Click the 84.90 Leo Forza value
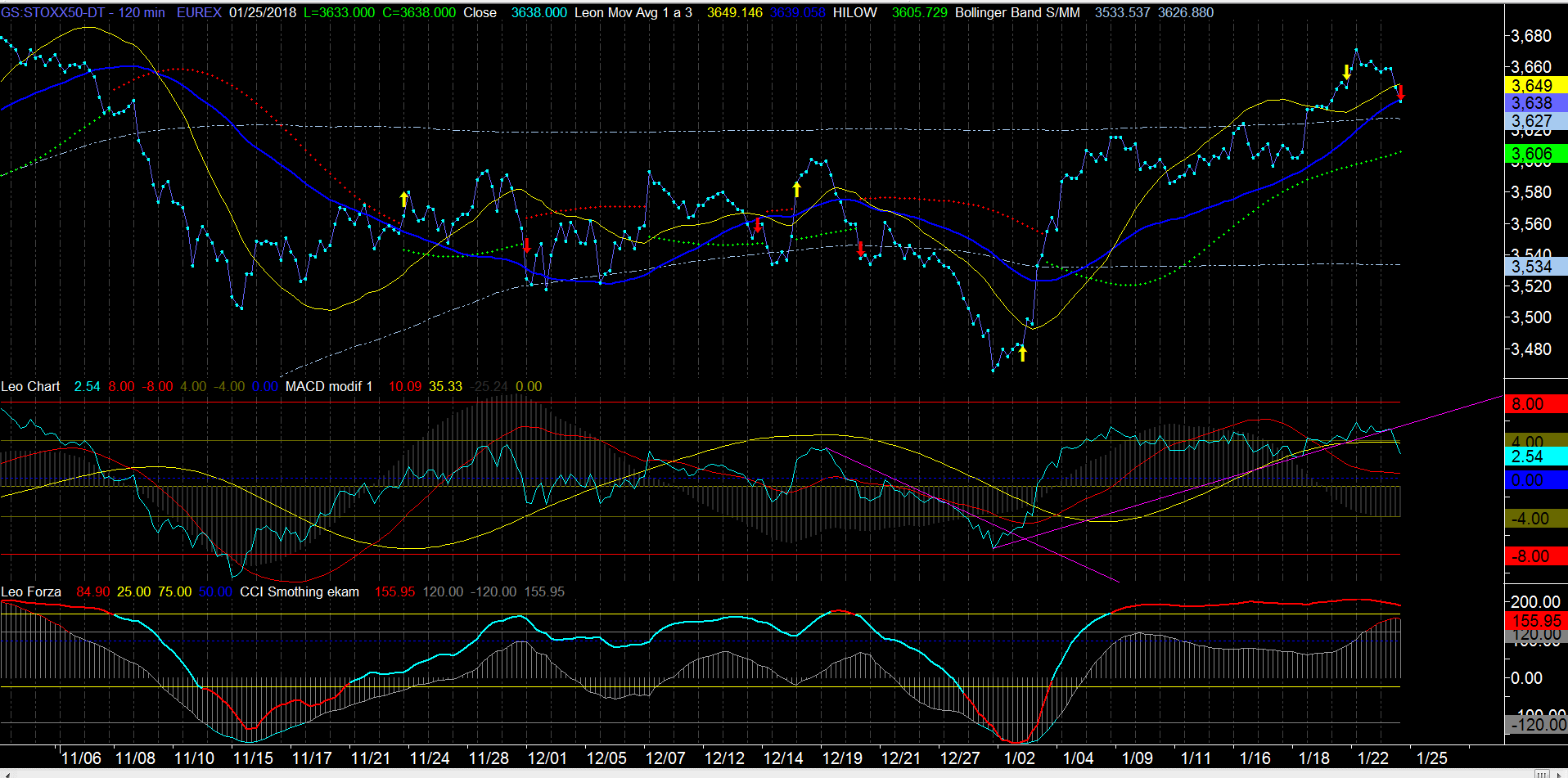 coord(92,591)
